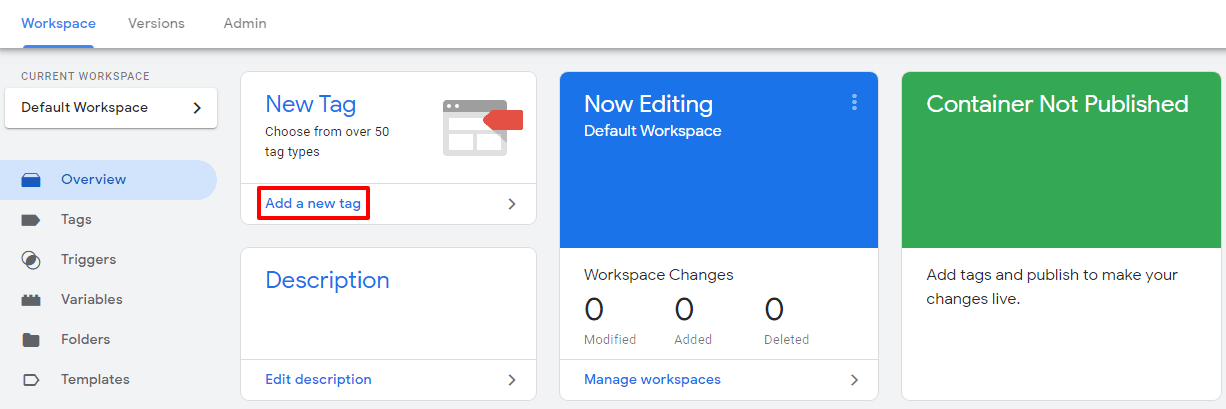Image resolution: width=1226 pixels, height=409 pixels.
Task: Open the Admin tab
Action: (x=245, y=23)
